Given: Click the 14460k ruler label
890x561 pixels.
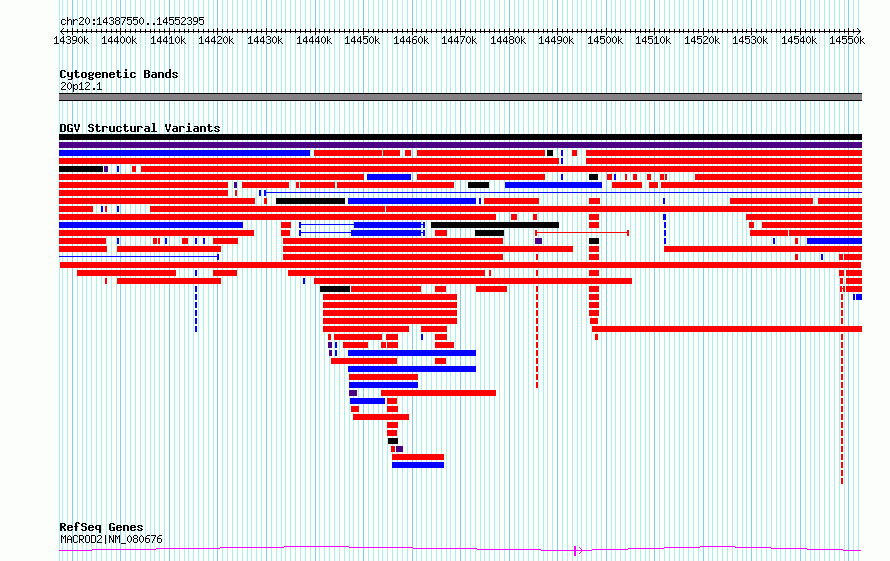Looking at the screenshot, I should (x=411, y=40).
